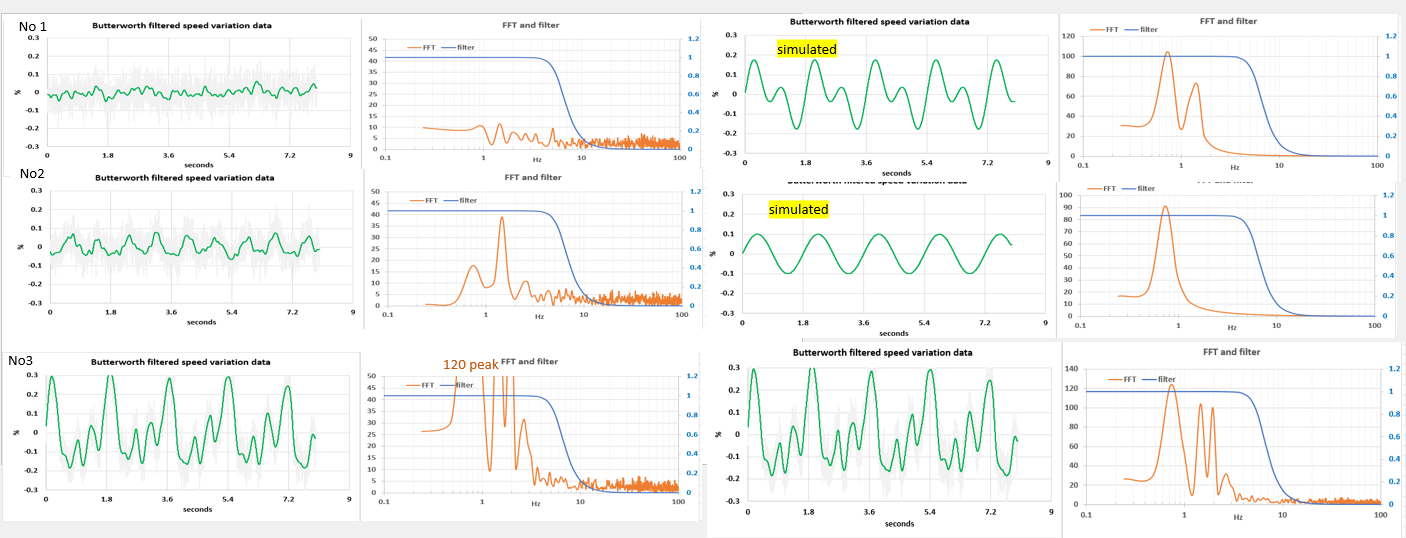Click "seconds" axis label under bottom-right time chart
Screen dimensions: 1406x538
click(899, 523)
